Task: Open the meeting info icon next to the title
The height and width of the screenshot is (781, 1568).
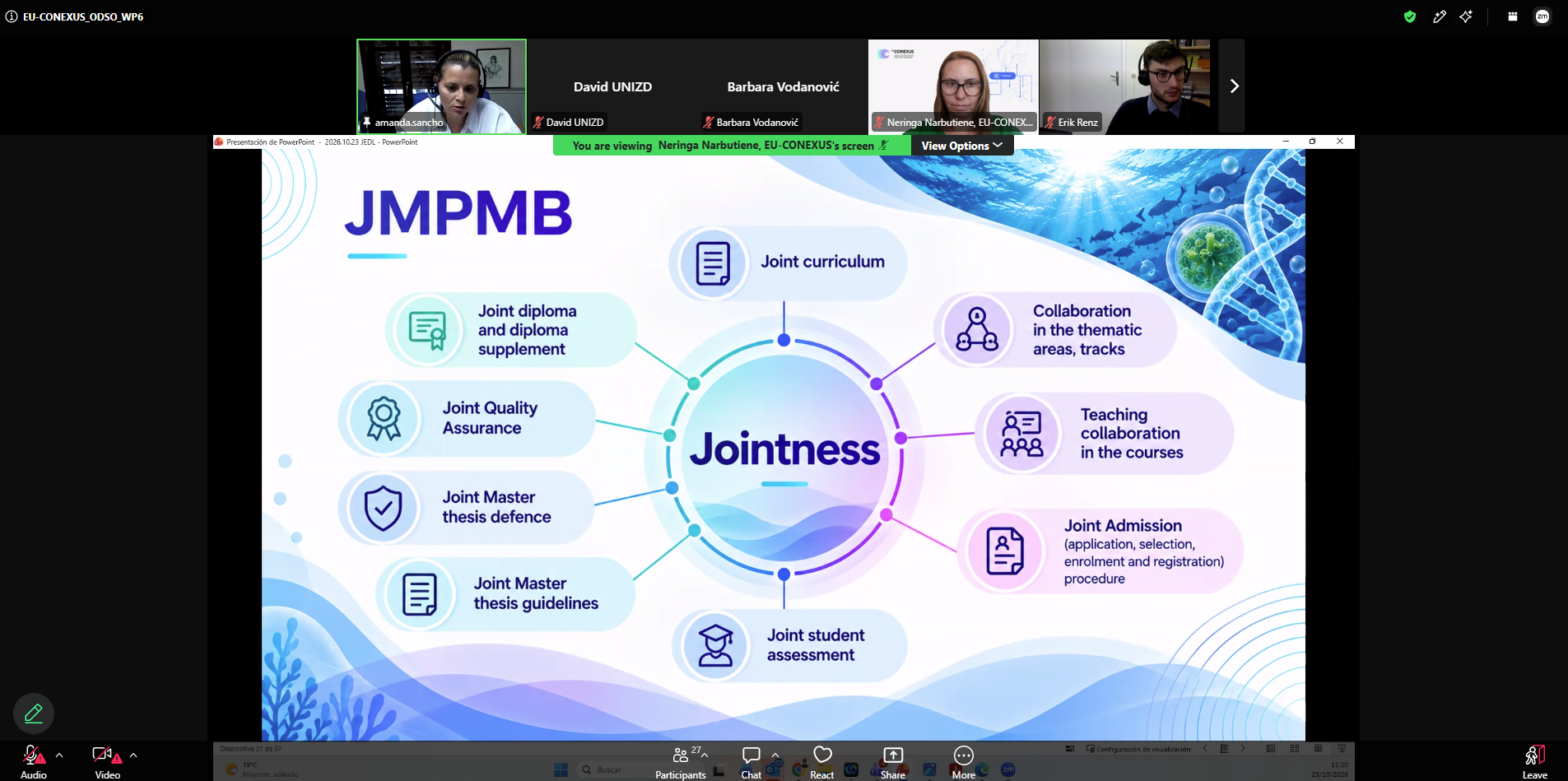Action: pyautogui.click(x=12, y=16)
